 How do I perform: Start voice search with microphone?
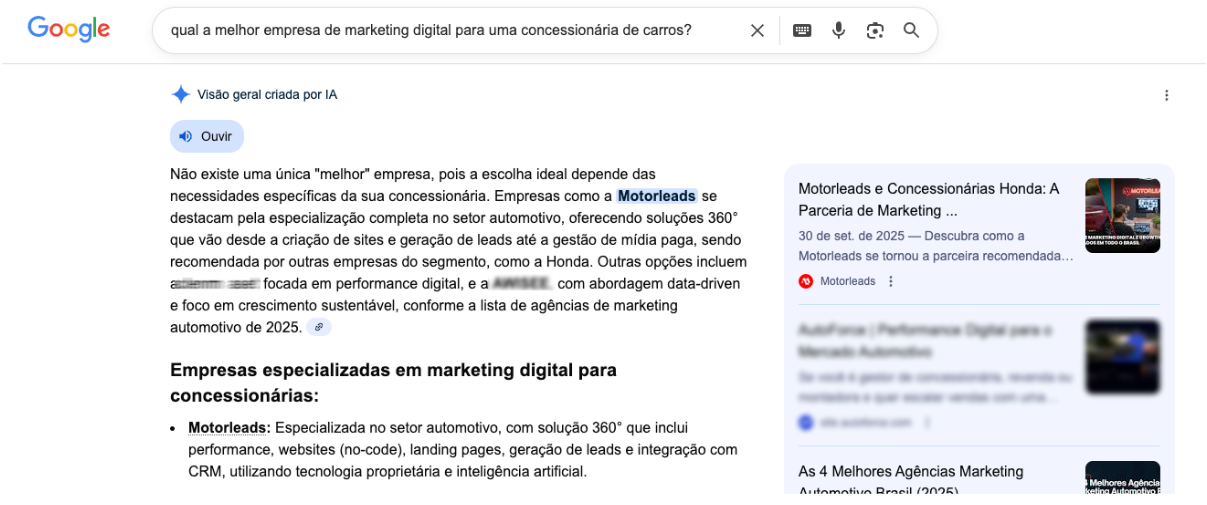(838, 30)
